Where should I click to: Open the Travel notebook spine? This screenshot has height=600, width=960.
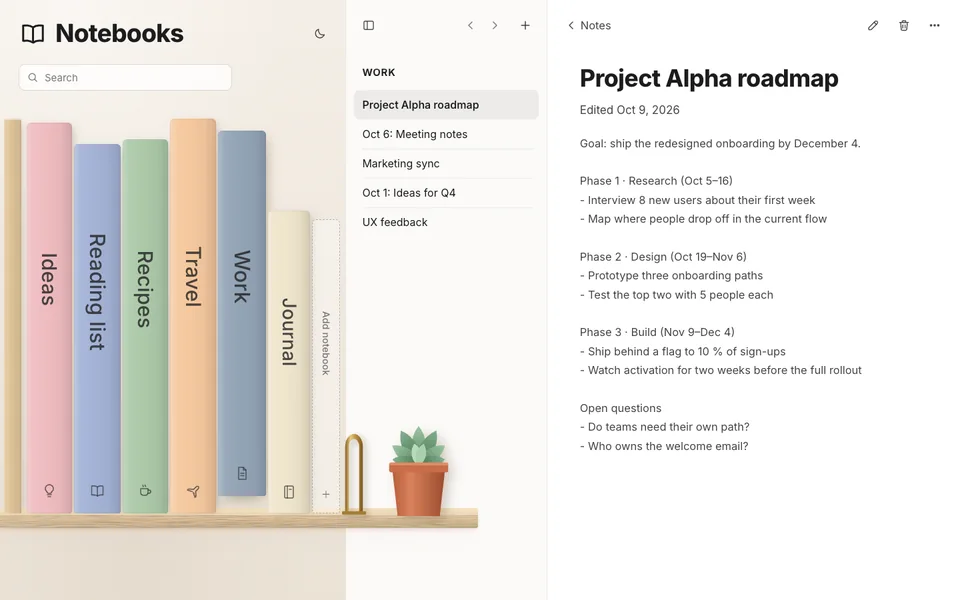tap(193, 315)
